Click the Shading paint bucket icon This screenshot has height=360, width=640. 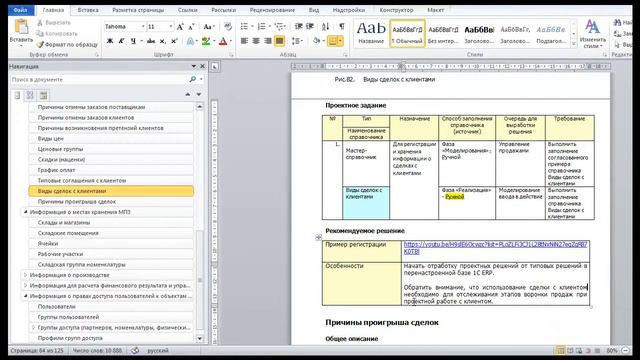point(316,41)
